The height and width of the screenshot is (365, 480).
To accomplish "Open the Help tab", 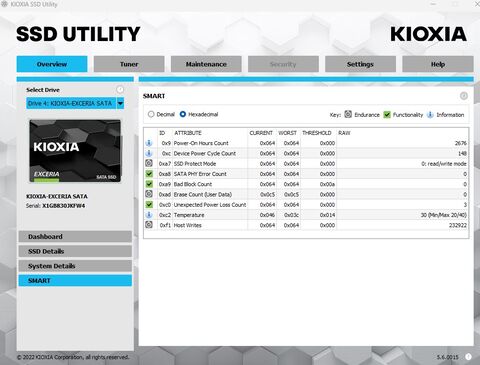I will [x=438, y=64].
